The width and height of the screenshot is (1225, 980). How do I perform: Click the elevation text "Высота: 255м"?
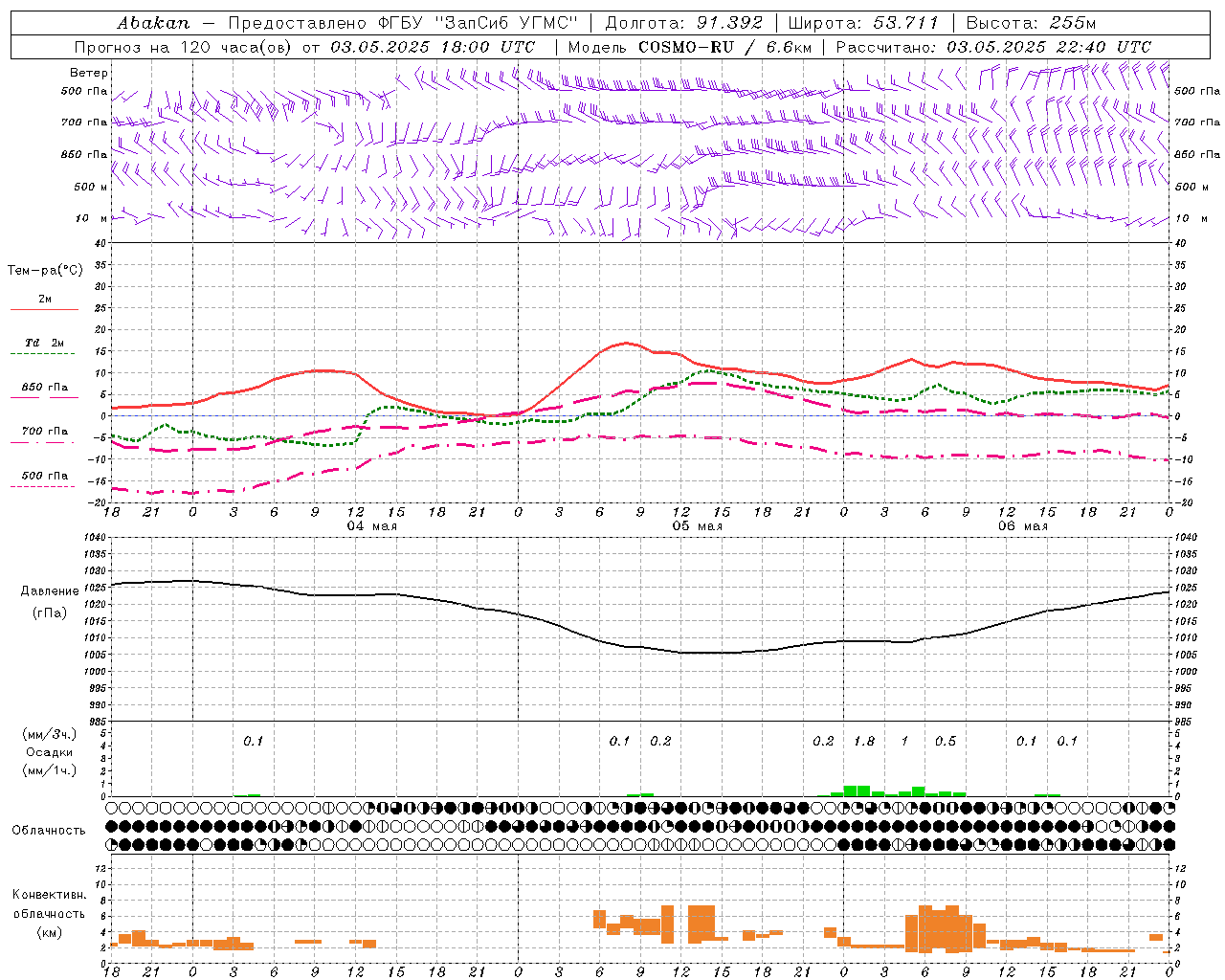[1031, 23]
